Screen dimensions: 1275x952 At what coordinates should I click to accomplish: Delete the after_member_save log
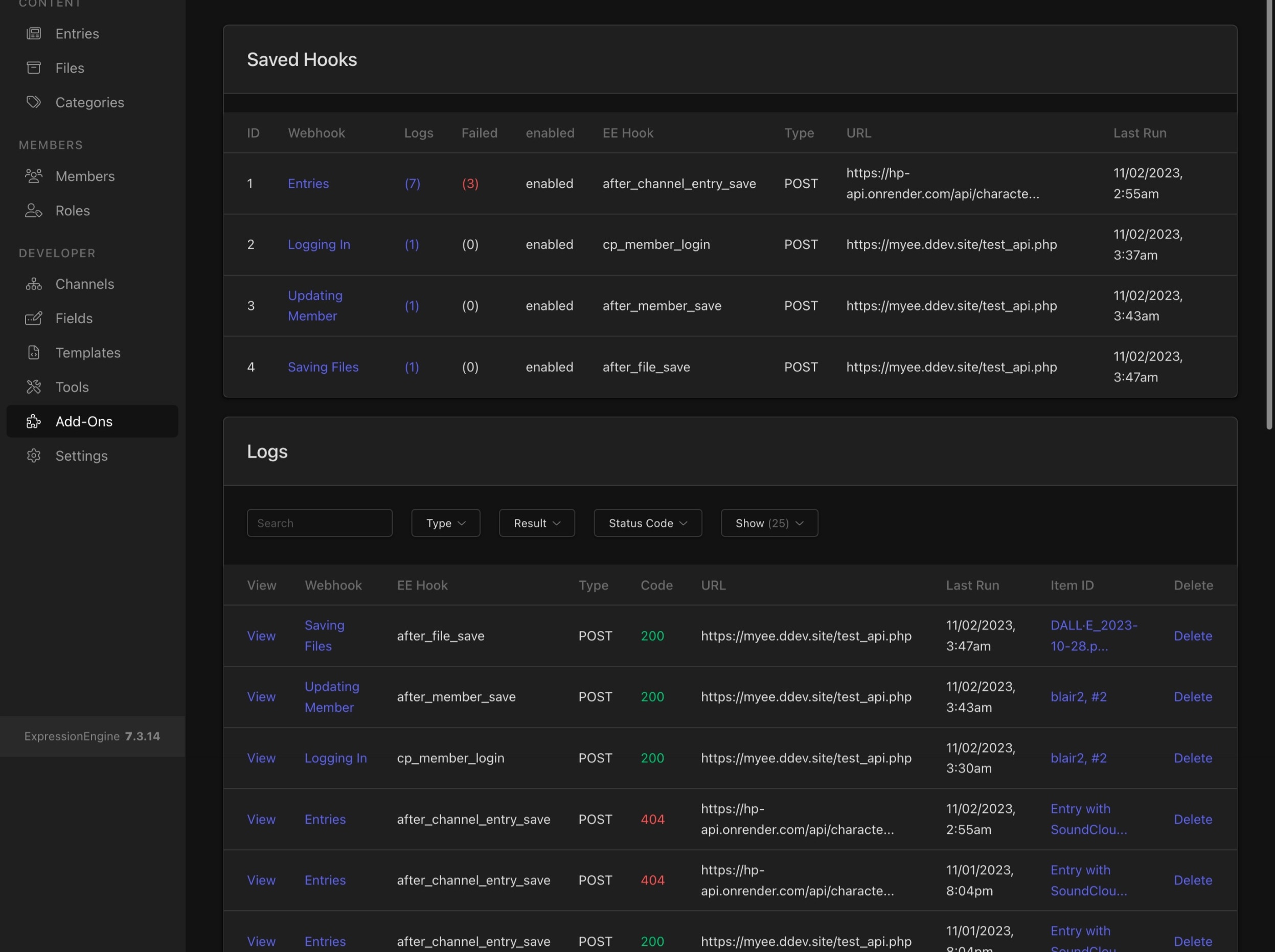pyautogui.click(x=1193, y=697)
